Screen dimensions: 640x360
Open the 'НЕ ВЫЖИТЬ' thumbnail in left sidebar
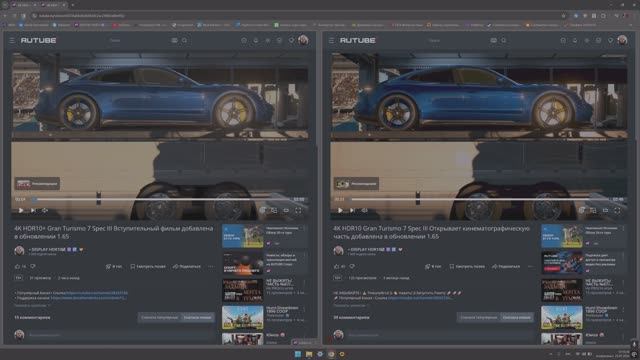[242, 290]
